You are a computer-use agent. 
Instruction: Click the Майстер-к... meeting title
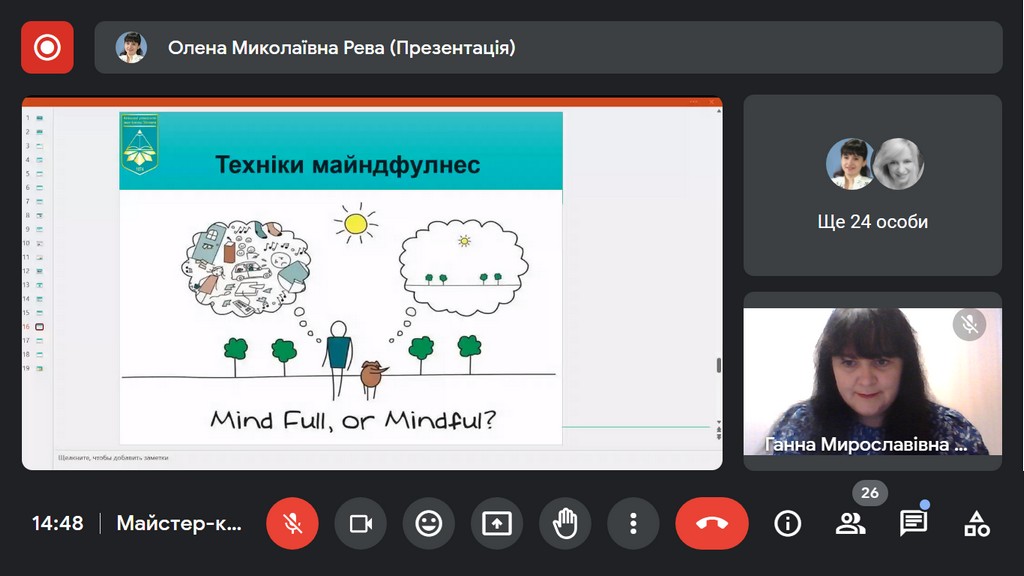tap(180, 523)
